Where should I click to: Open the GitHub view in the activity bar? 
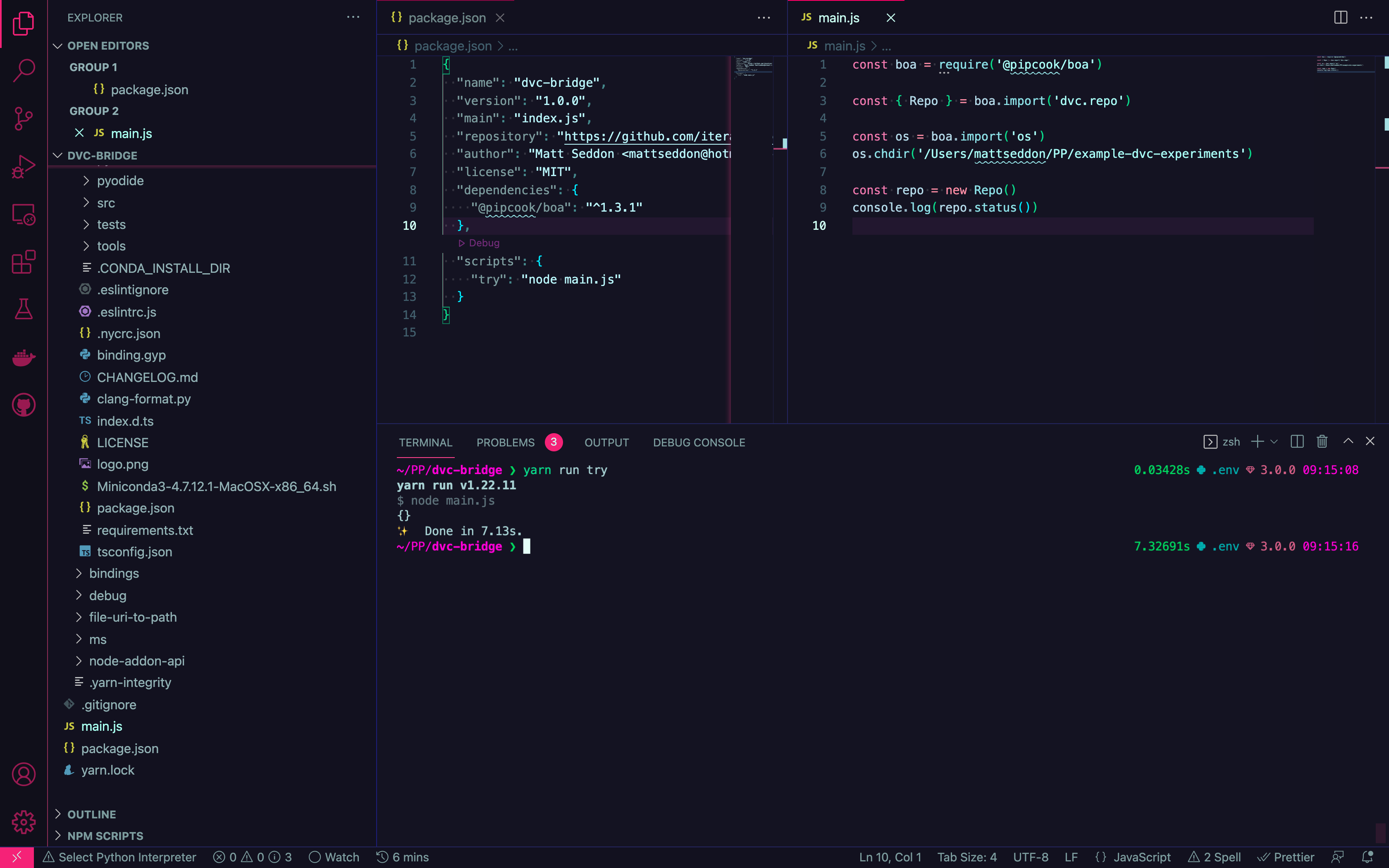(24, 405)
